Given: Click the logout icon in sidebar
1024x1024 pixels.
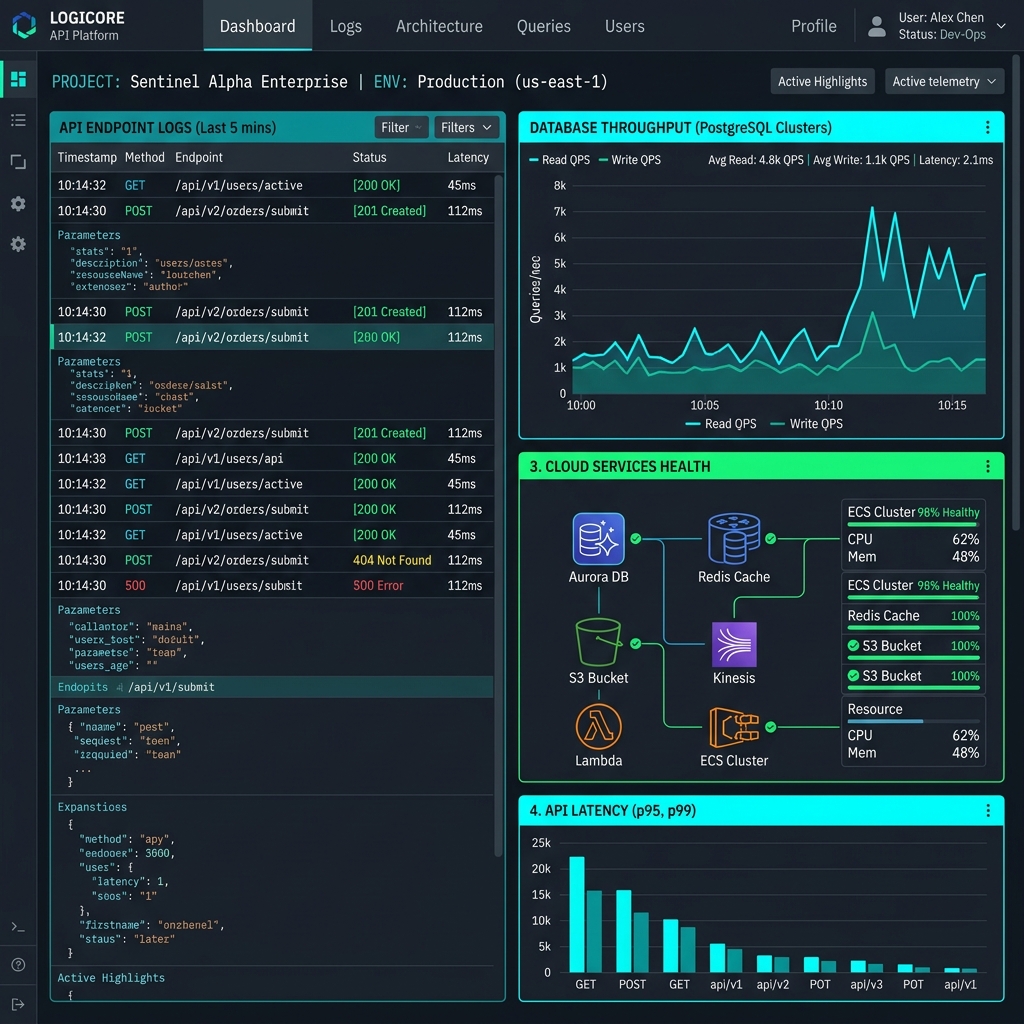Looking at the screenshot, I should [18, 1004].
